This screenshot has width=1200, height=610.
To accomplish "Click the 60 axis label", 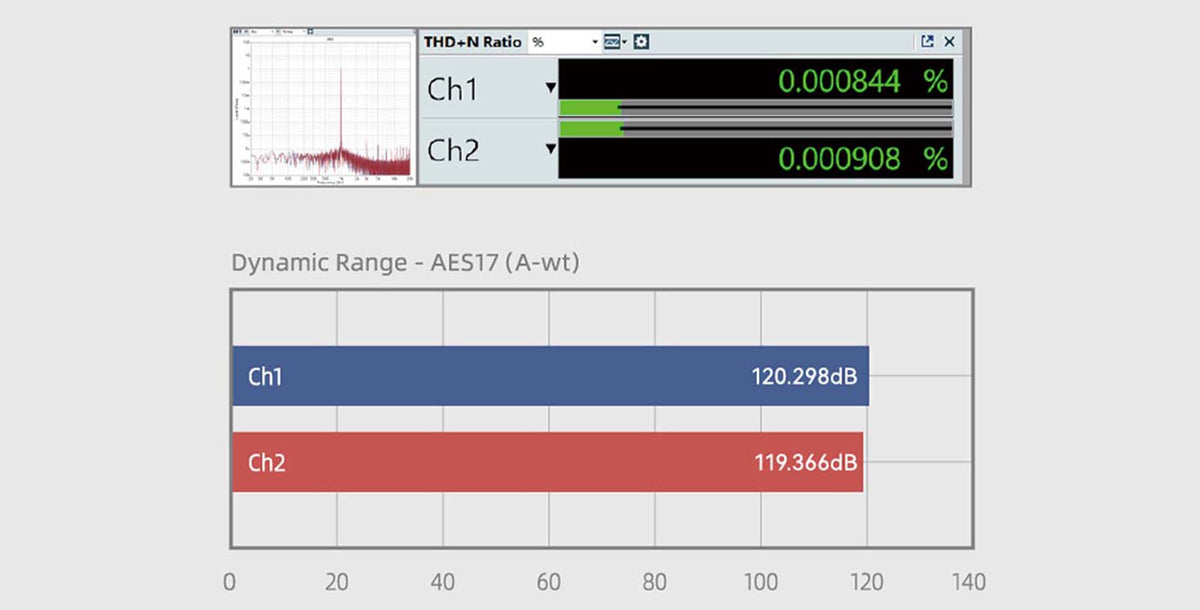I will [x=549, y=583].
